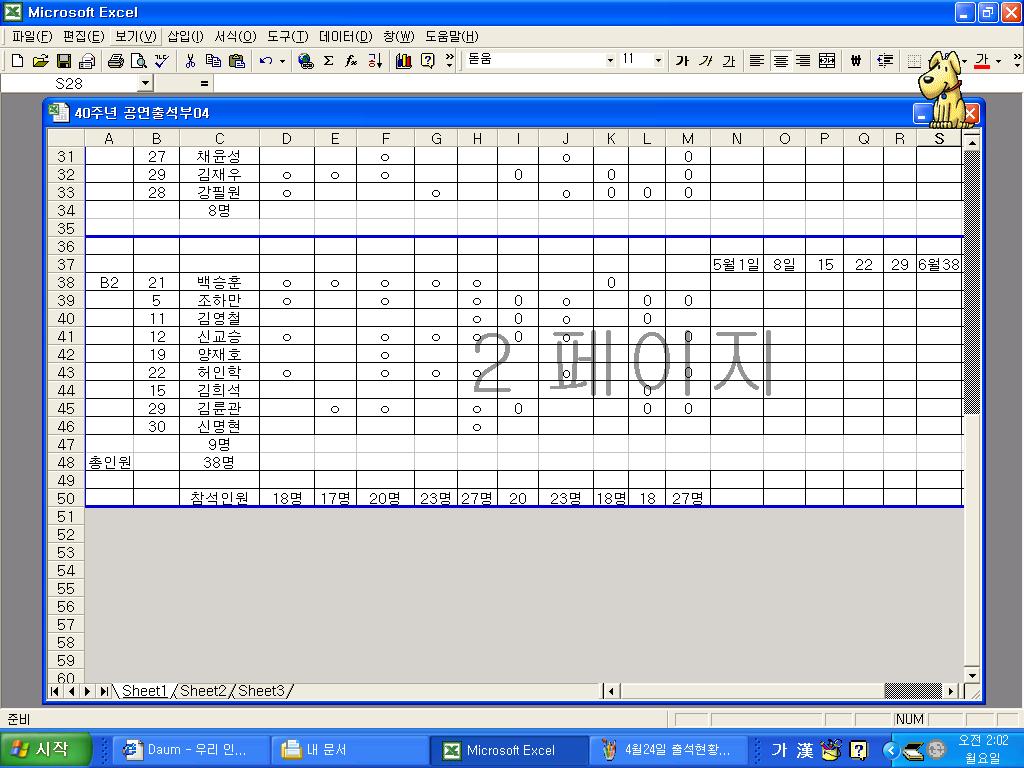This screenshot has width=1024, height=768.
Task: Open the Chart Wizard icon
Action: (x=403, y=61)
